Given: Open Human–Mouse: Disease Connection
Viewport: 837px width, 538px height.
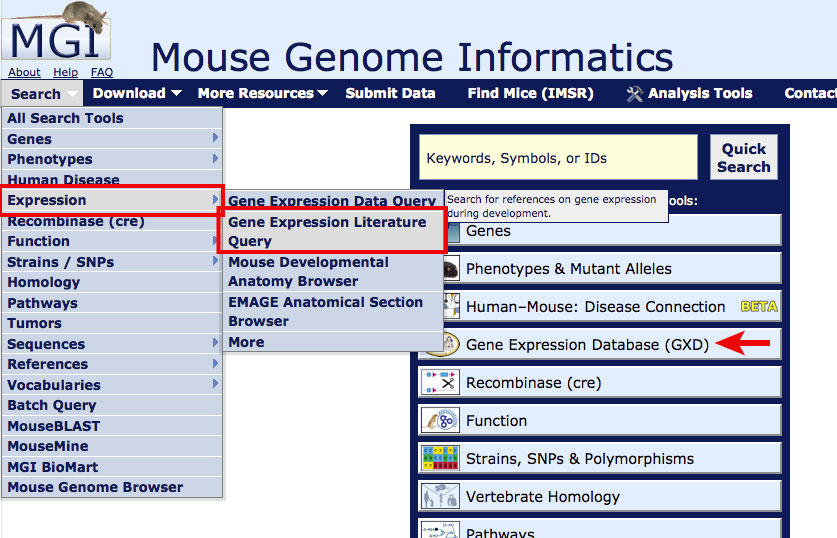Looking at the screenshot, I should tap(595, 307).
